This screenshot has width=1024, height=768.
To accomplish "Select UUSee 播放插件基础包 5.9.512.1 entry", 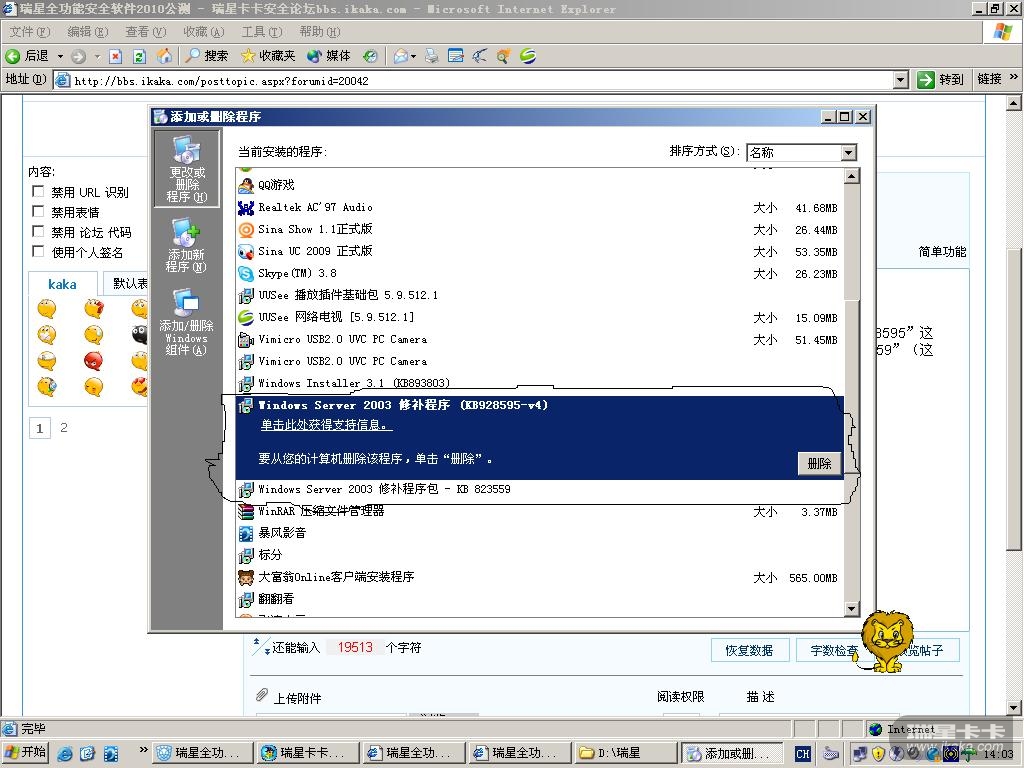I will [539, 295].
